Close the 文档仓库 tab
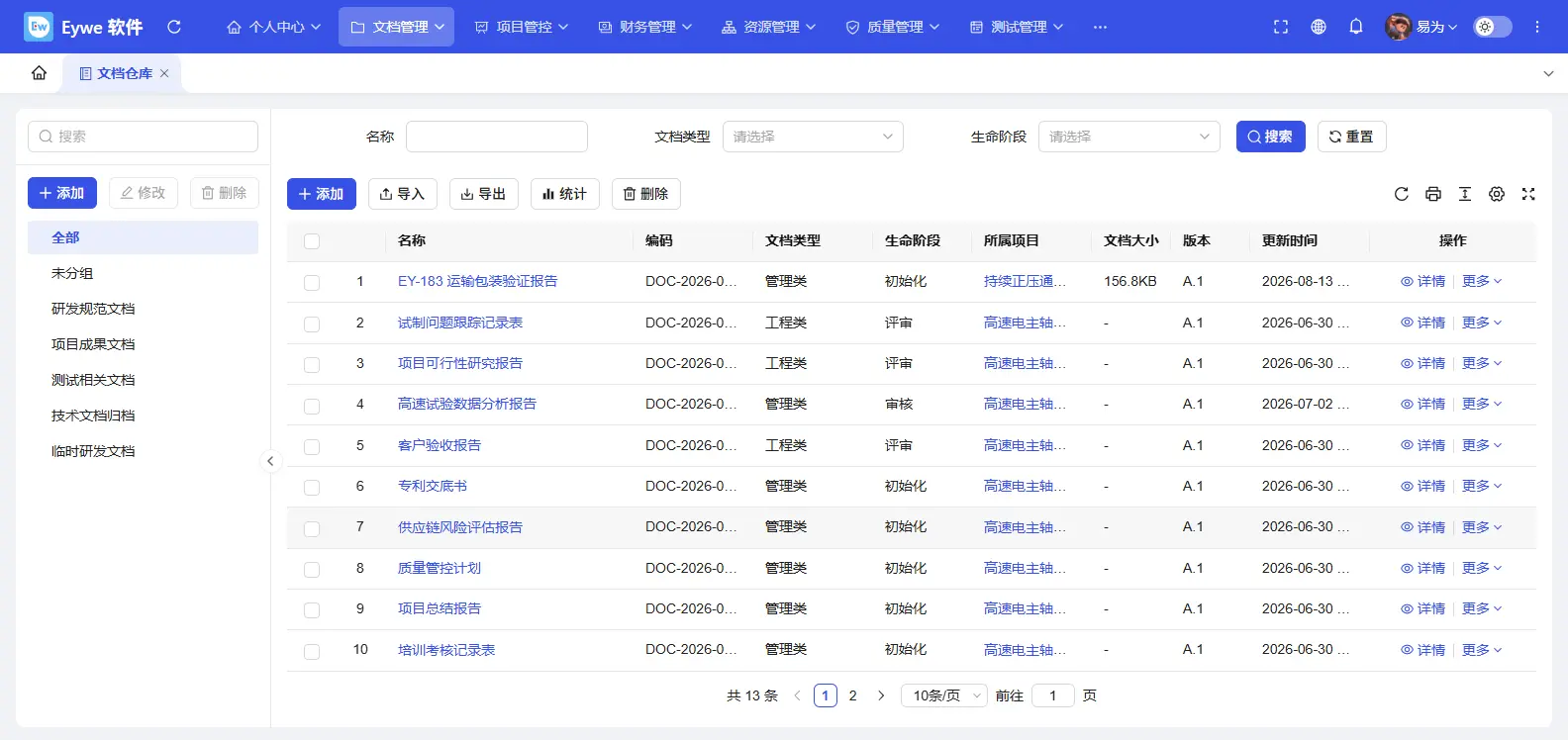 point(164,73)
